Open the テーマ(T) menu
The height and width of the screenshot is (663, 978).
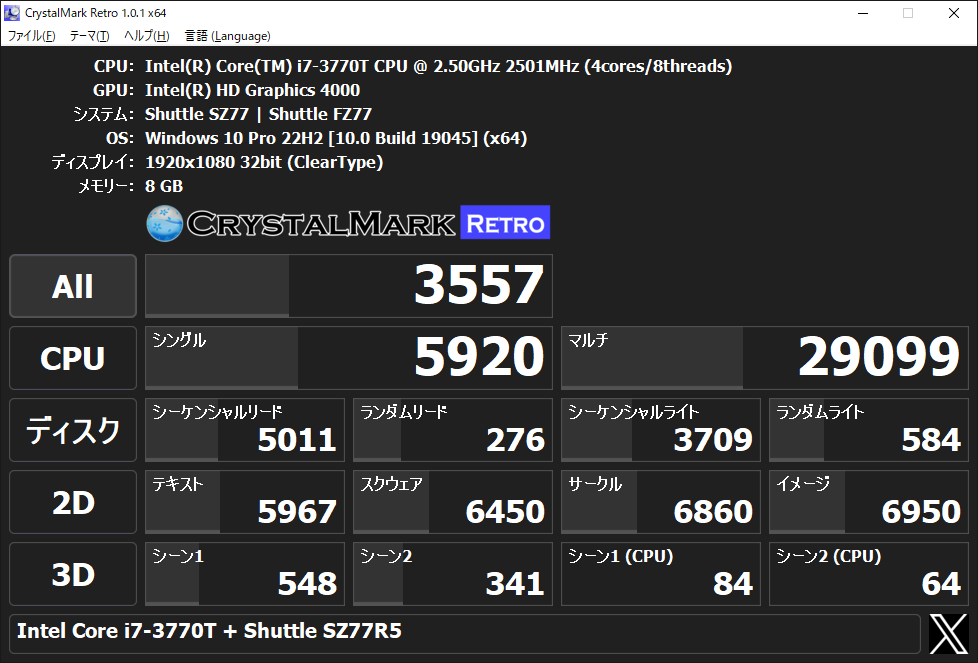coord(89,36)
